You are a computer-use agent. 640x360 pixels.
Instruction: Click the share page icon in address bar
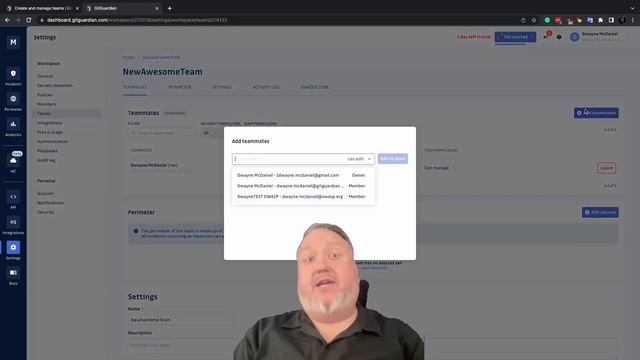pyautogui.click(x=523, y=20)
